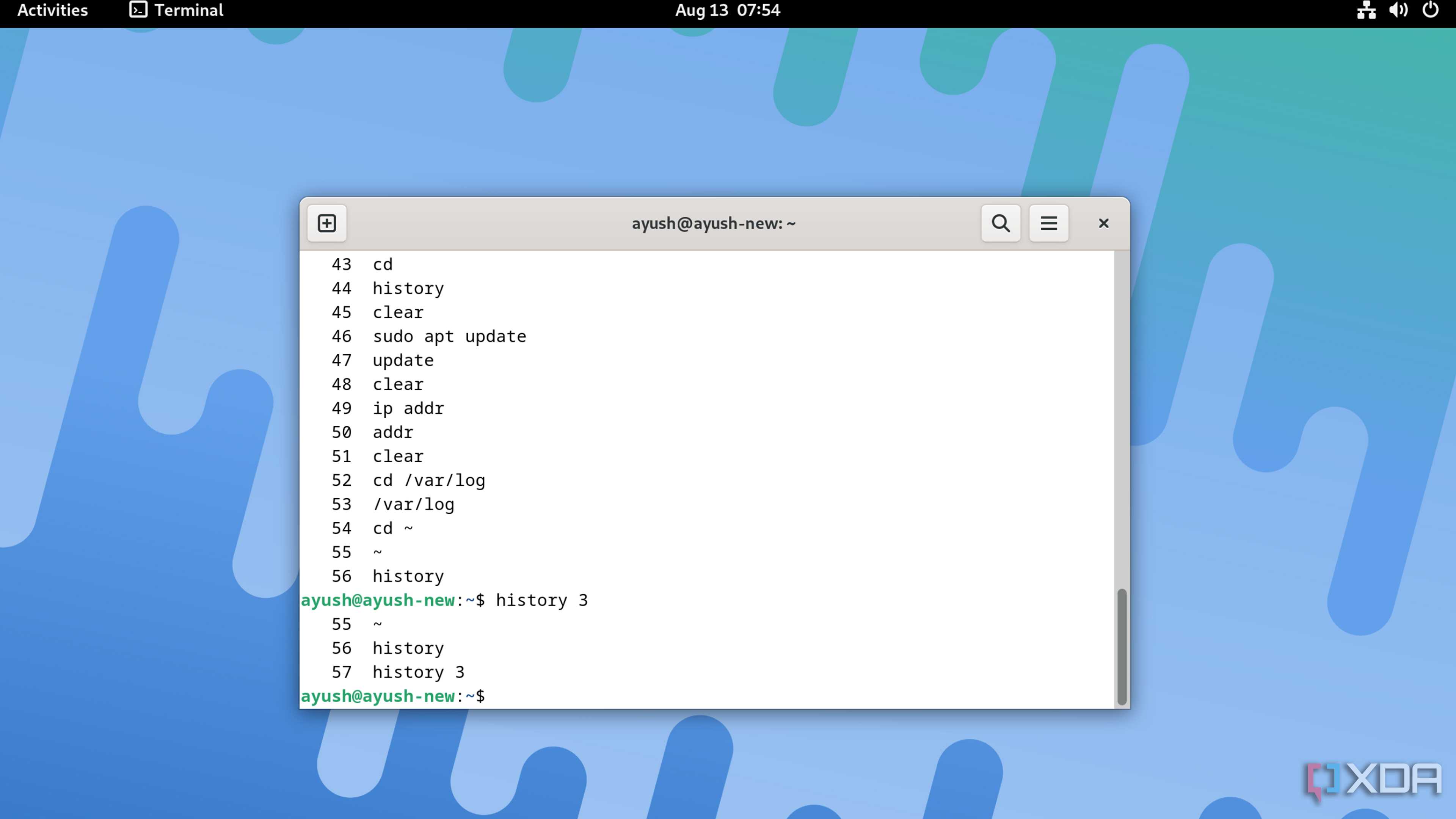Click history line 46 'sudo apt update'
The width and height of the screenshot is (1456, 819).
(x=449, y=336)
